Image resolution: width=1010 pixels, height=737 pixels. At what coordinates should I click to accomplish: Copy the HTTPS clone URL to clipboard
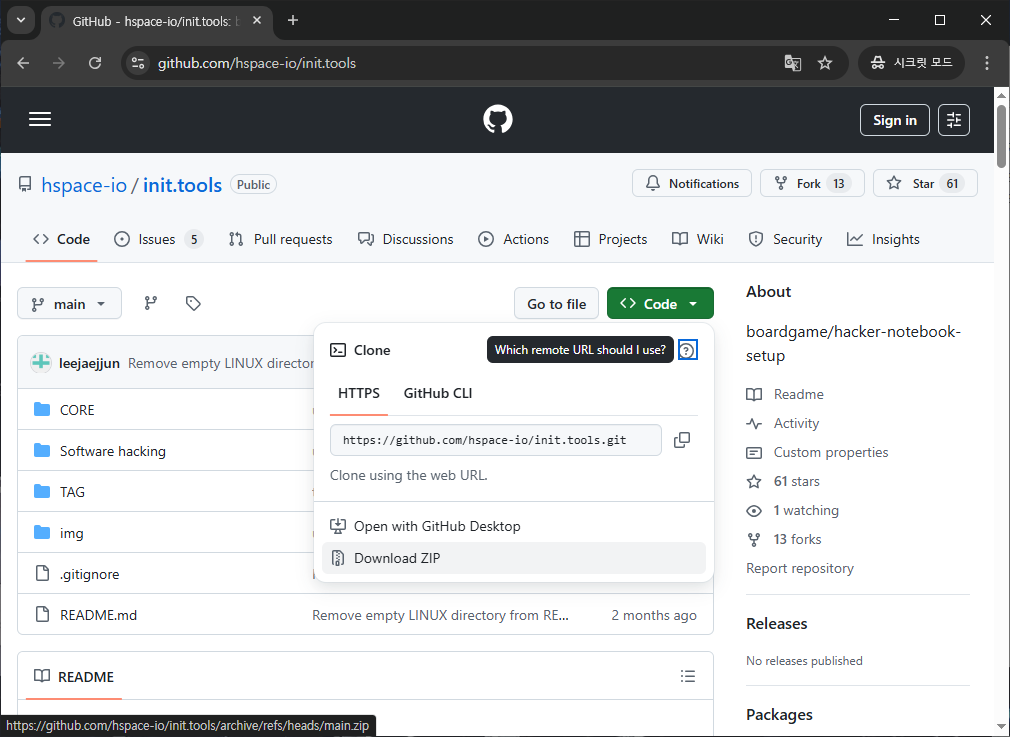point(682,440)
